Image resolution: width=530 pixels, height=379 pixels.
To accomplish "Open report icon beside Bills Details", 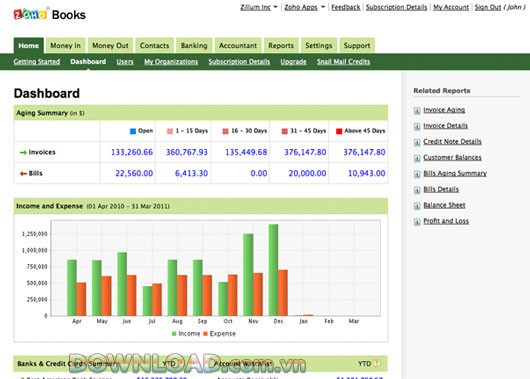I will [417, 190].
